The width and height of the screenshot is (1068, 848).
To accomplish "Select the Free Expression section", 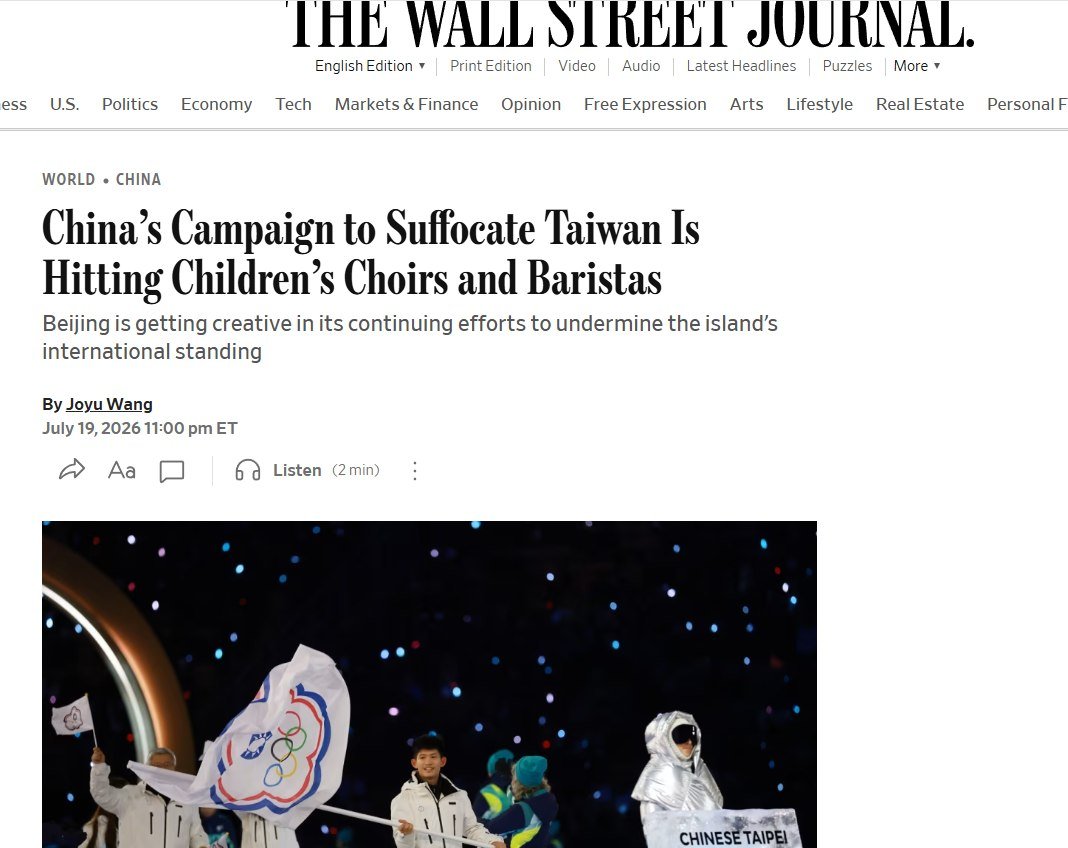I will 645,104.
